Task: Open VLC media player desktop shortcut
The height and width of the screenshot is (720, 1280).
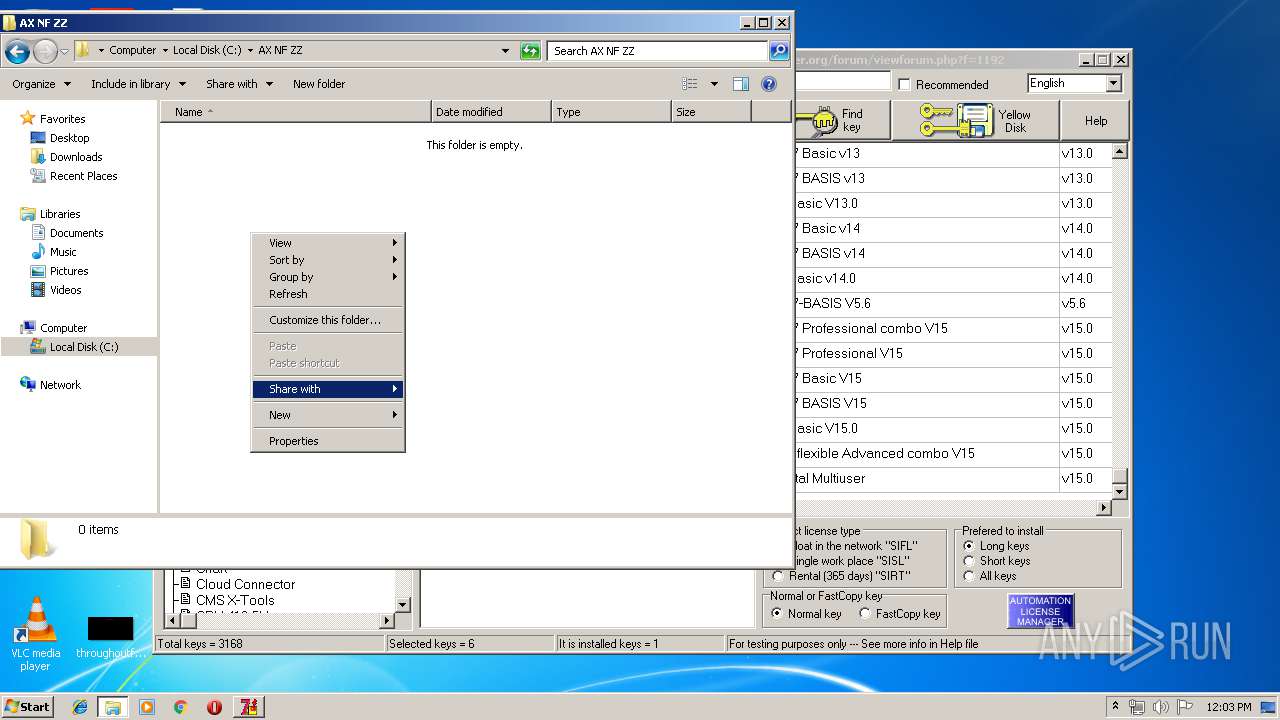Action: pyautogui.click(x=36, y=634)
